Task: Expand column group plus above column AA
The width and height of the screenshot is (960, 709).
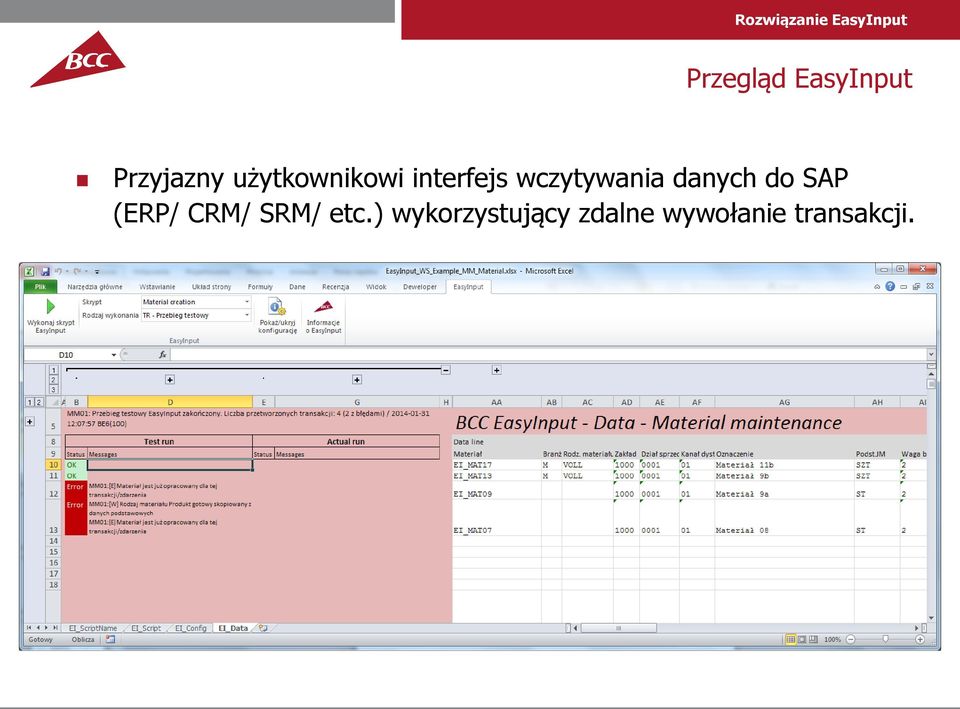Action: point(497,370)
